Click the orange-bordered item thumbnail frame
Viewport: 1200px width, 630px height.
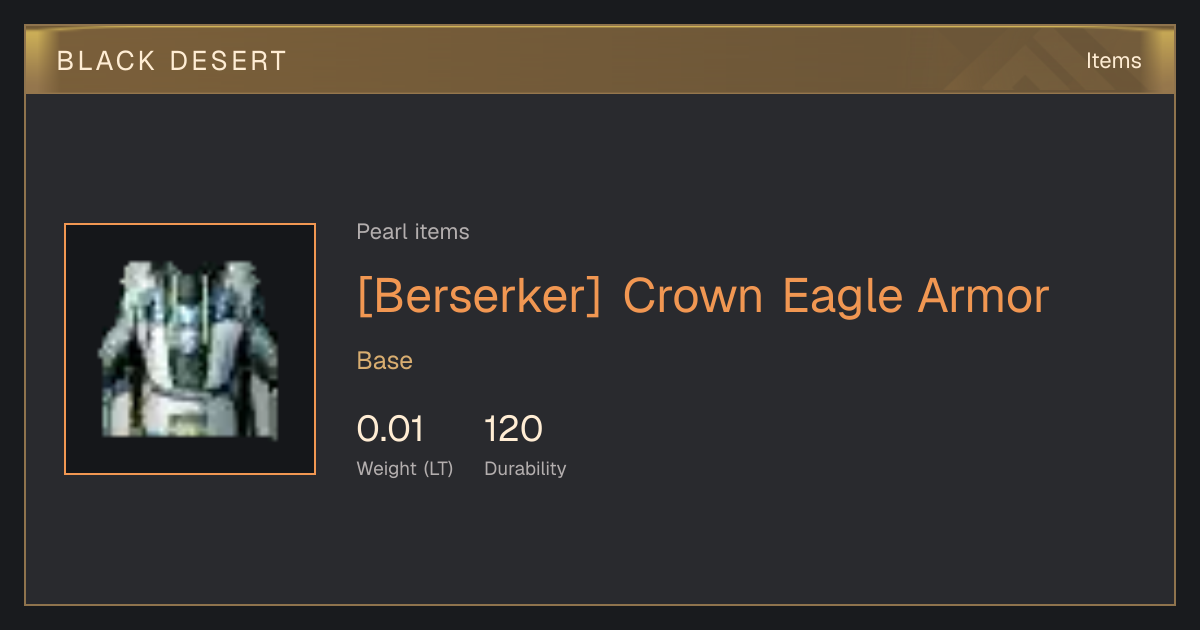[x=190, y=349]
